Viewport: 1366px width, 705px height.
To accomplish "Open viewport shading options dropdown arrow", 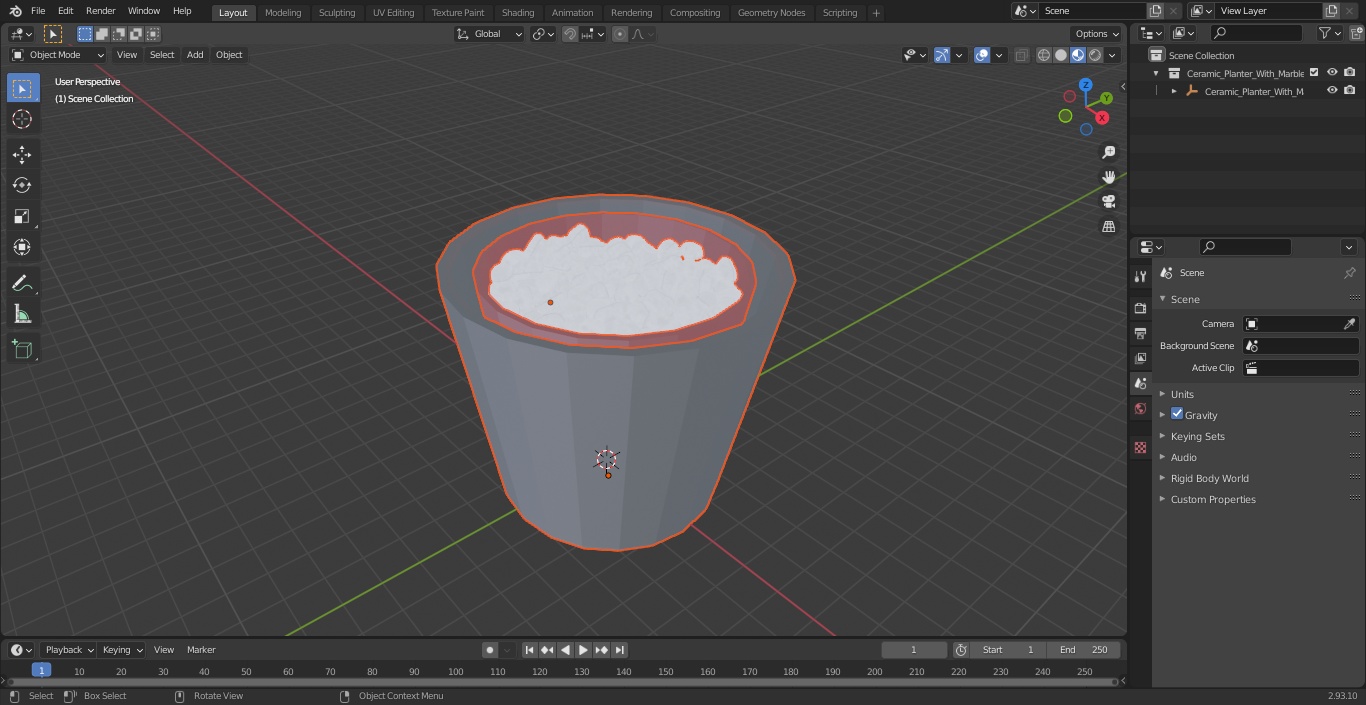I will coord(1112,55).
